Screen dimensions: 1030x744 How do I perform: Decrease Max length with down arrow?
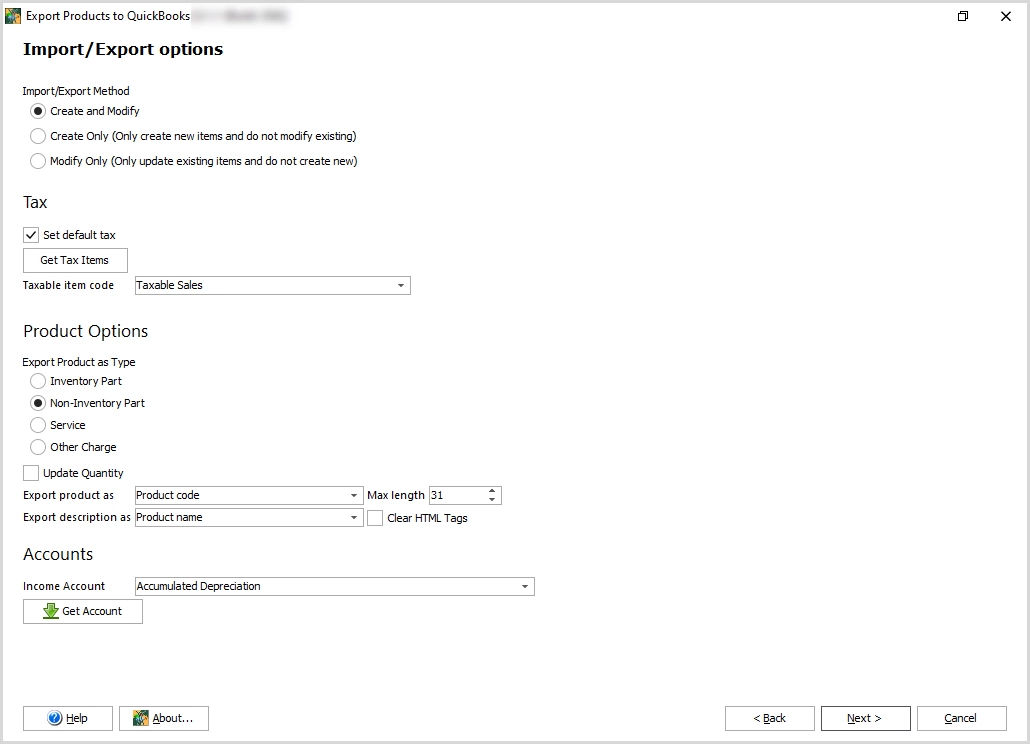coord(492,500)
